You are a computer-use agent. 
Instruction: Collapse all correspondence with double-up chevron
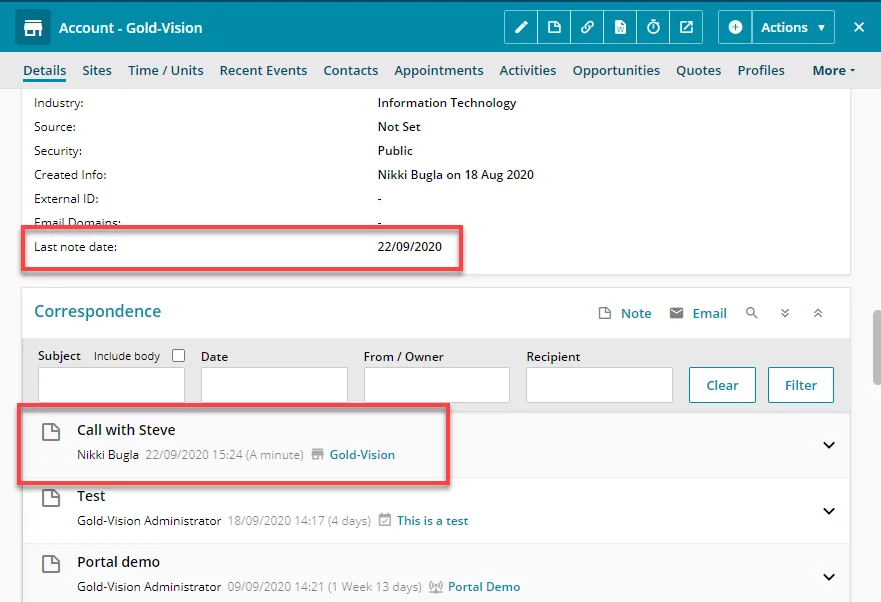[818, 313]
